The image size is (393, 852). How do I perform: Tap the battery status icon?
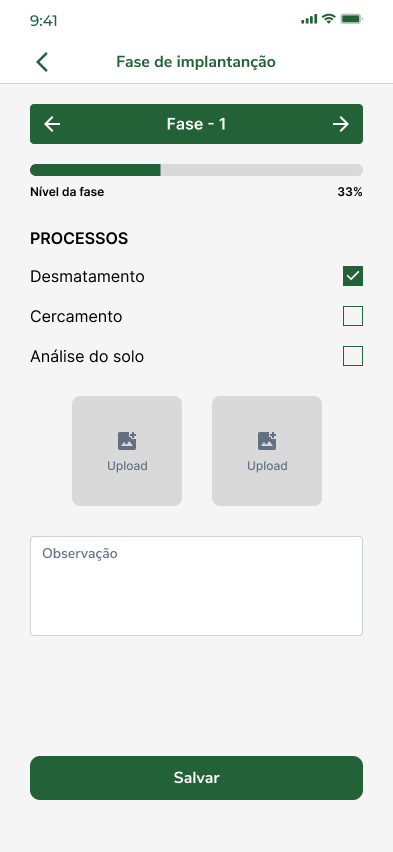(351, 19)
